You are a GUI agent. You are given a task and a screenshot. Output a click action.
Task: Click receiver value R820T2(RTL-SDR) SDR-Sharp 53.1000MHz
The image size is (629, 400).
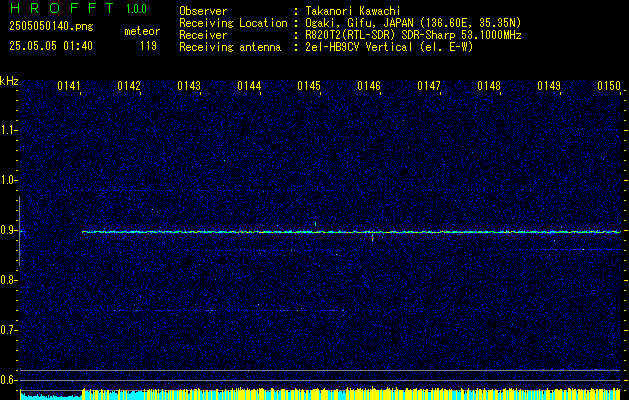click(x=413, y=35)
